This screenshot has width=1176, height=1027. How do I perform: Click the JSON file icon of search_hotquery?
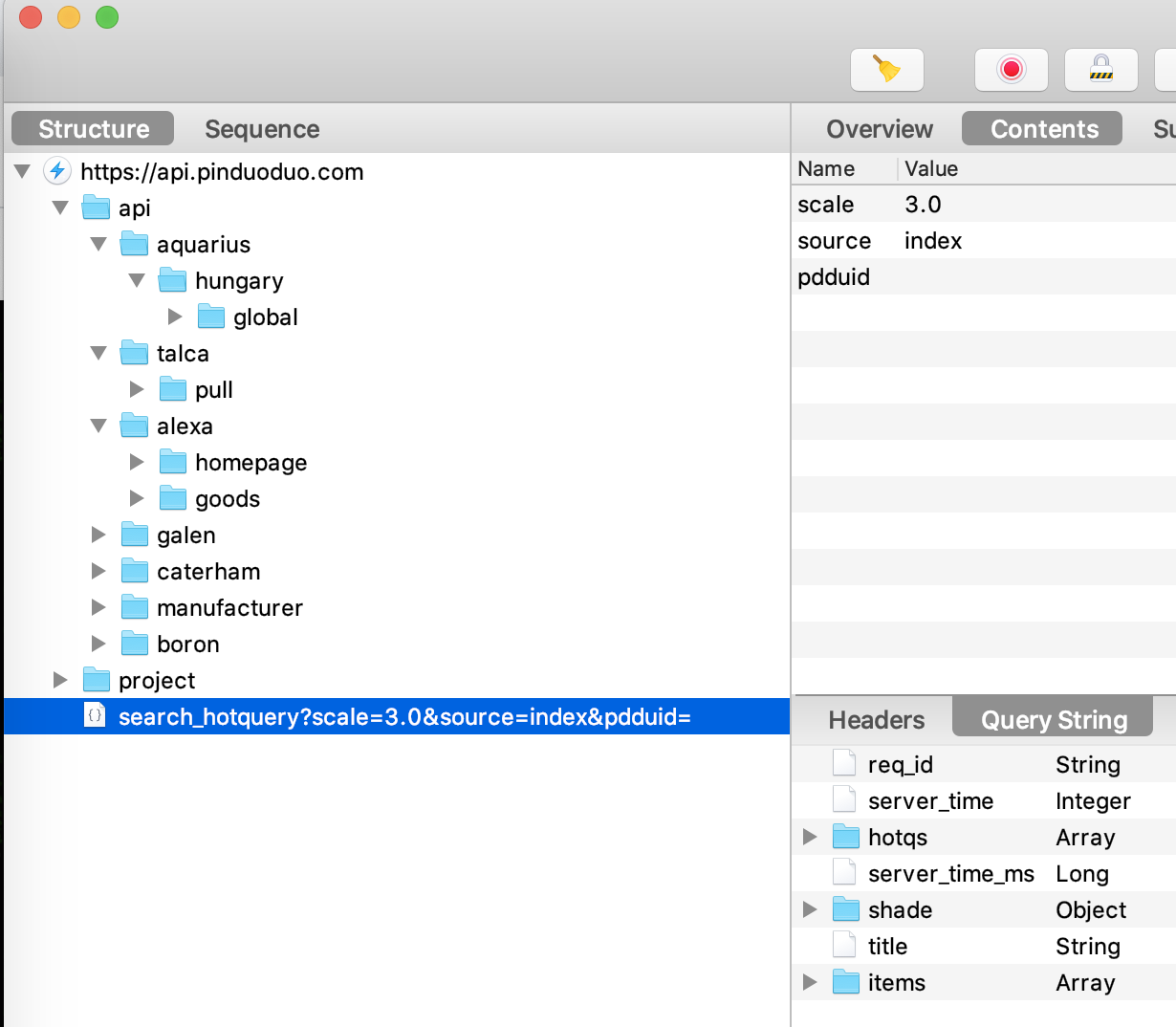pos(95,715)
